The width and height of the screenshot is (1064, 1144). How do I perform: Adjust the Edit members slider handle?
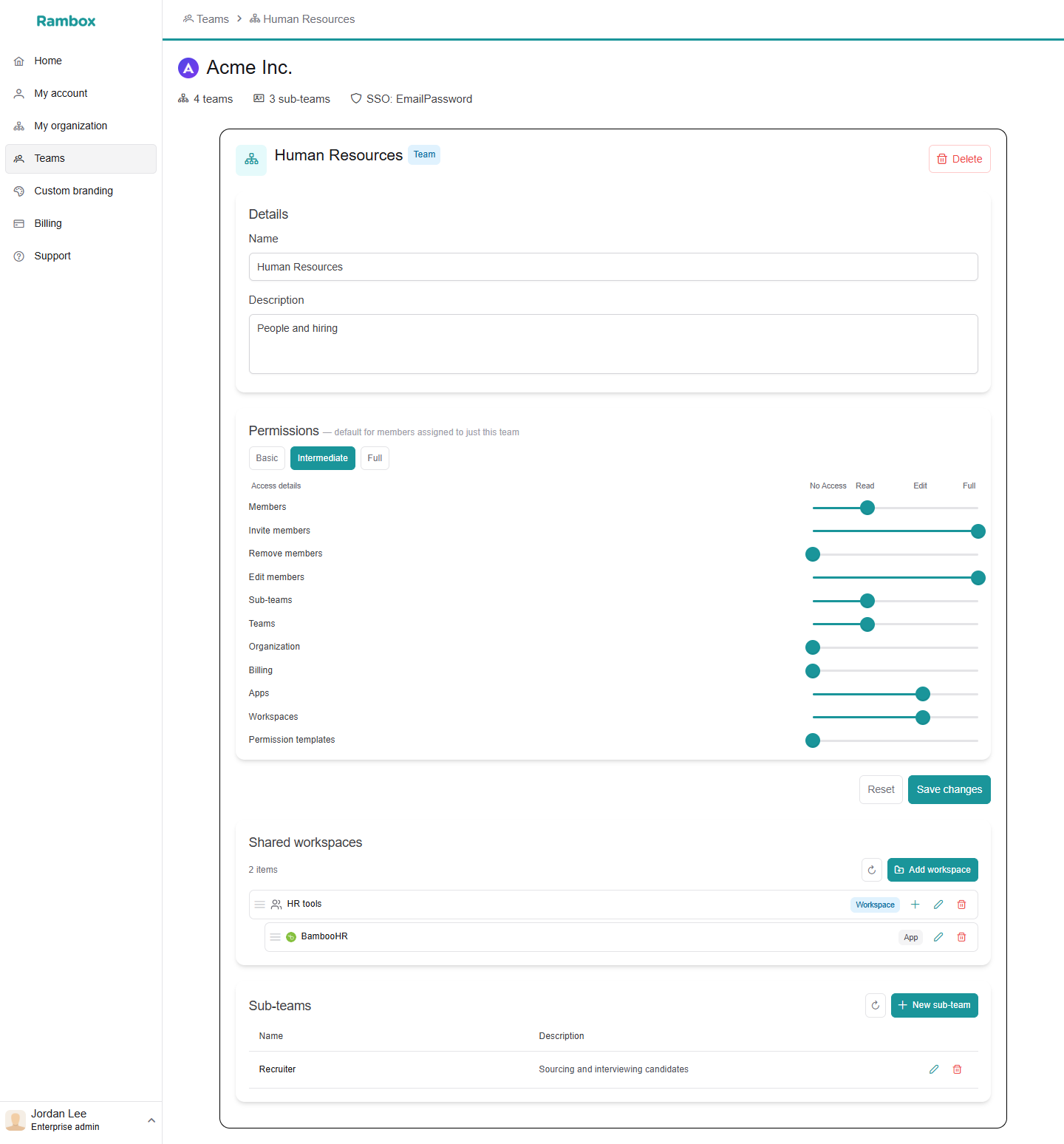978,578
